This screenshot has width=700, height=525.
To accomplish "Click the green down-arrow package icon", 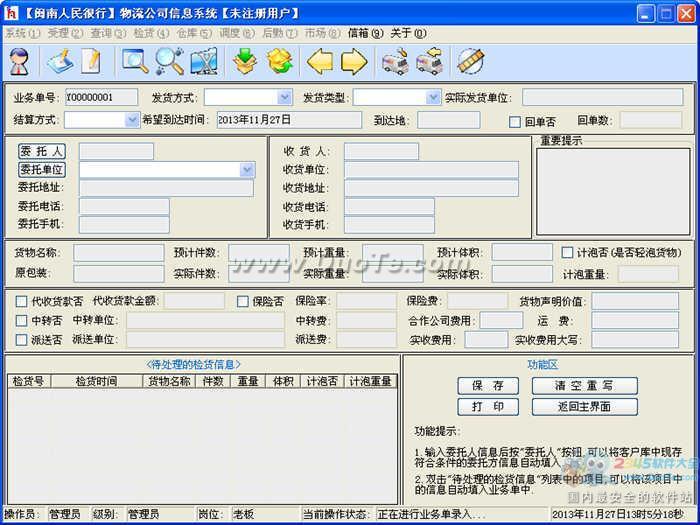I will tap(245, 61).
